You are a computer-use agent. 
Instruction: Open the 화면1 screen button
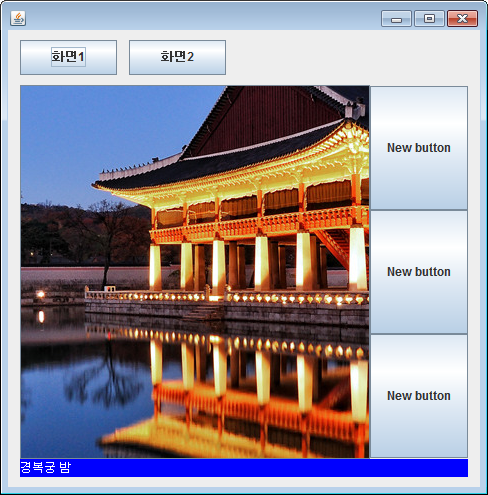pyautogui.click(x=68, y=57)
